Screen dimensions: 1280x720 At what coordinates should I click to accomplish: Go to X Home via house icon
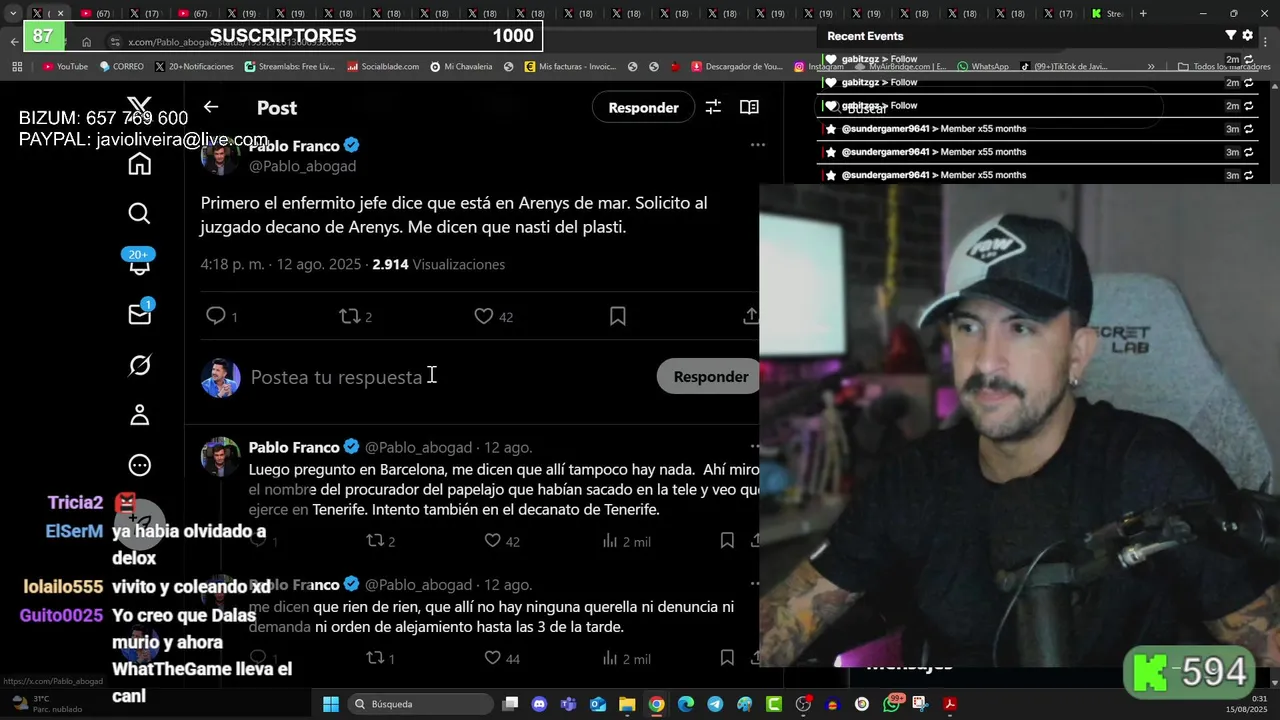pos(139,164)
